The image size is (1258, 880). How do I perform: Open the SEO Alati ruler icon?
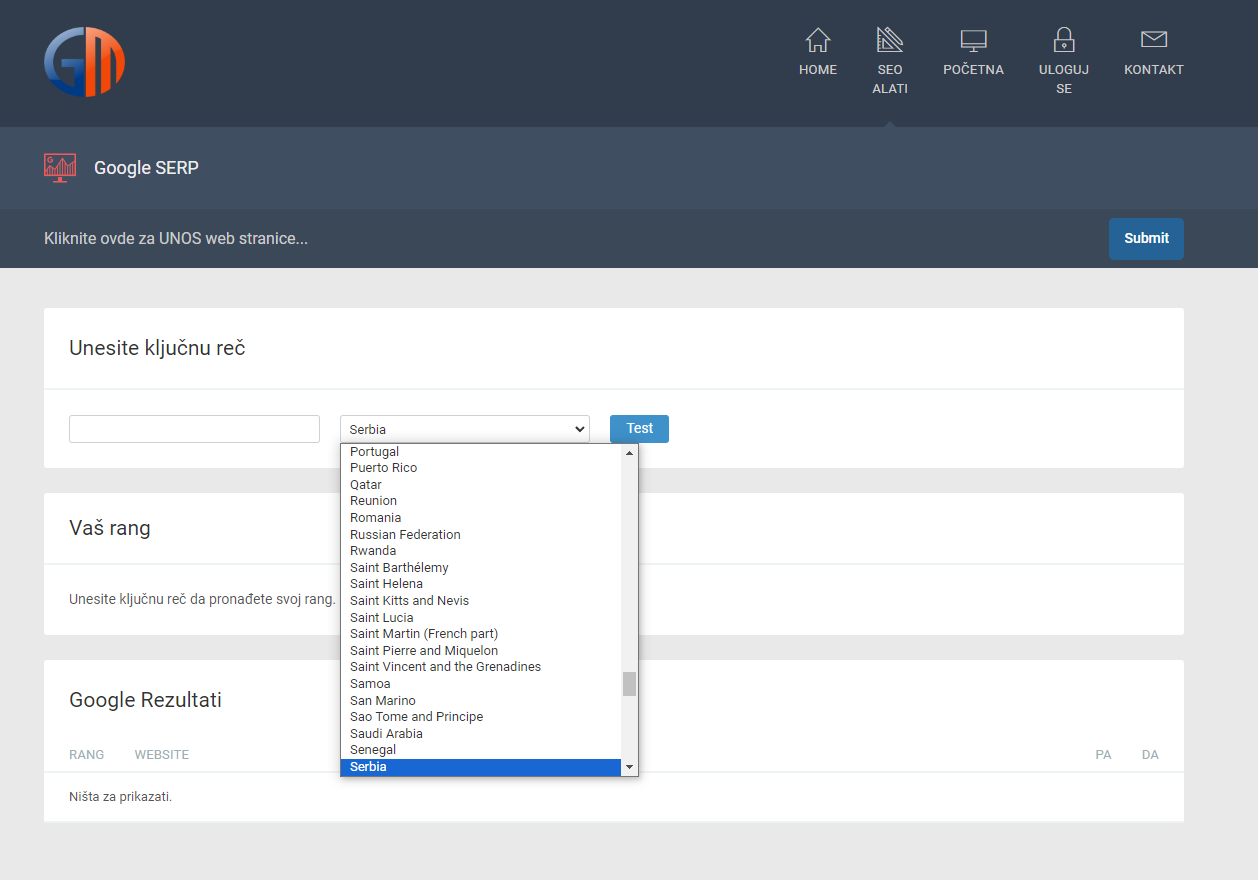889,40
